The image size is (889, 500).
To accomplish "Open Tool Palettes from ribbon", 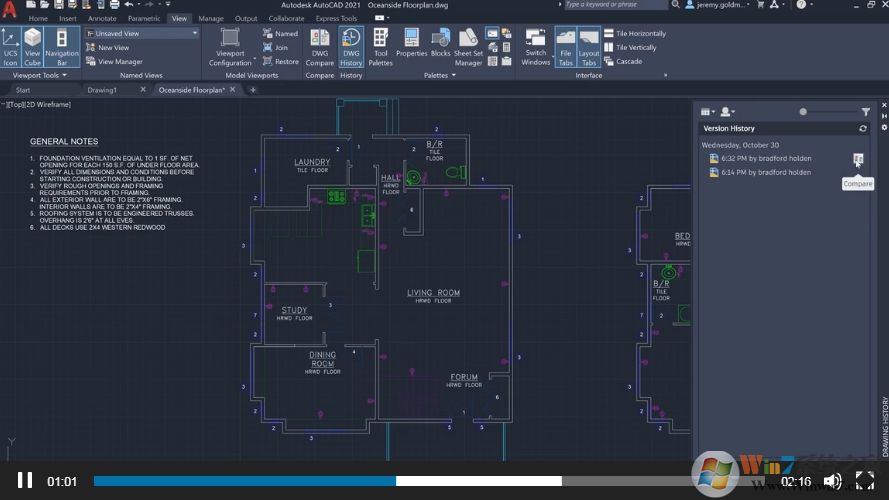I will [381, 46].
